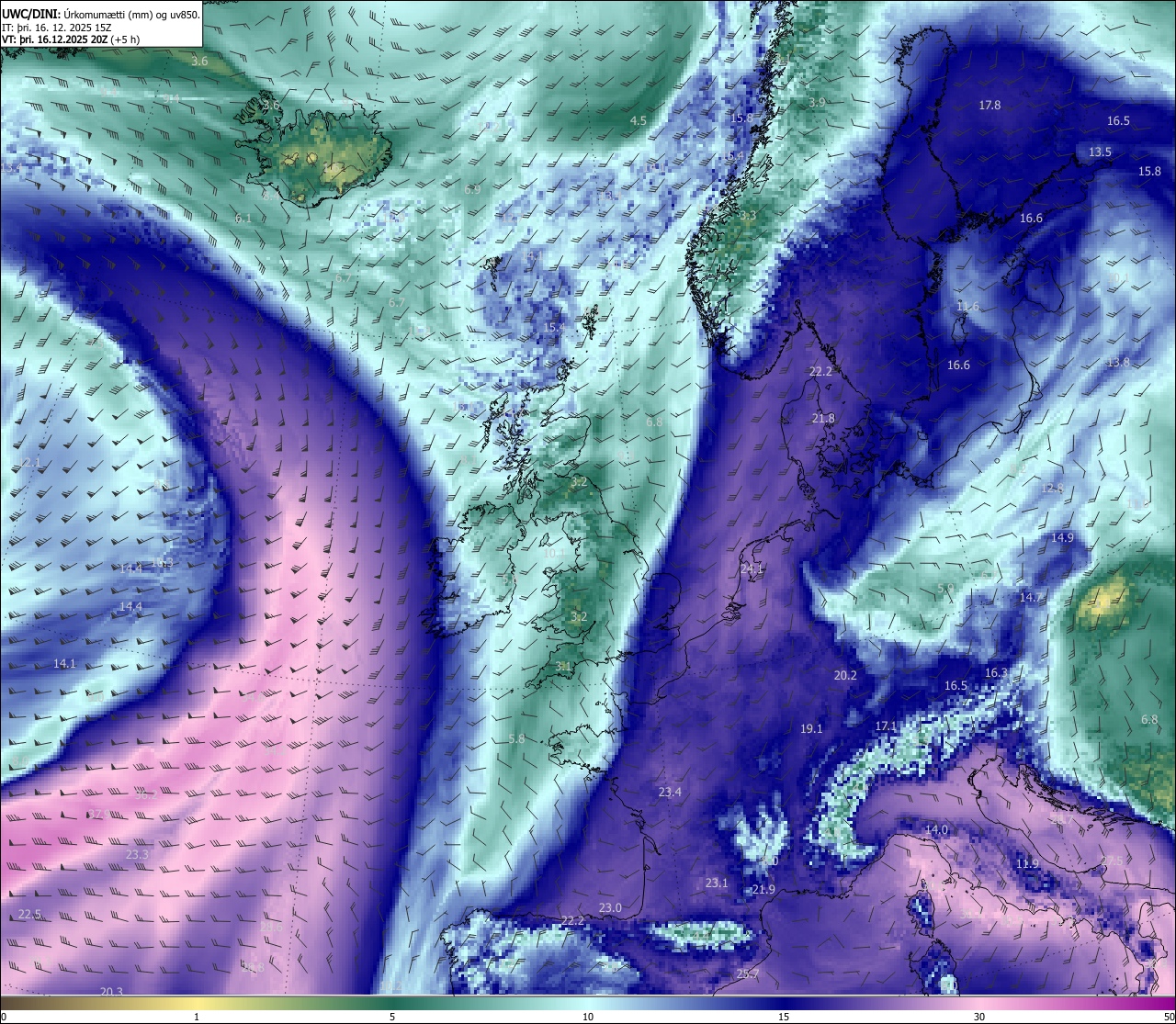Screen dimensions: 1176x1024
Task: Click the 17.8 value over Finland
Action: coord(989,106)
